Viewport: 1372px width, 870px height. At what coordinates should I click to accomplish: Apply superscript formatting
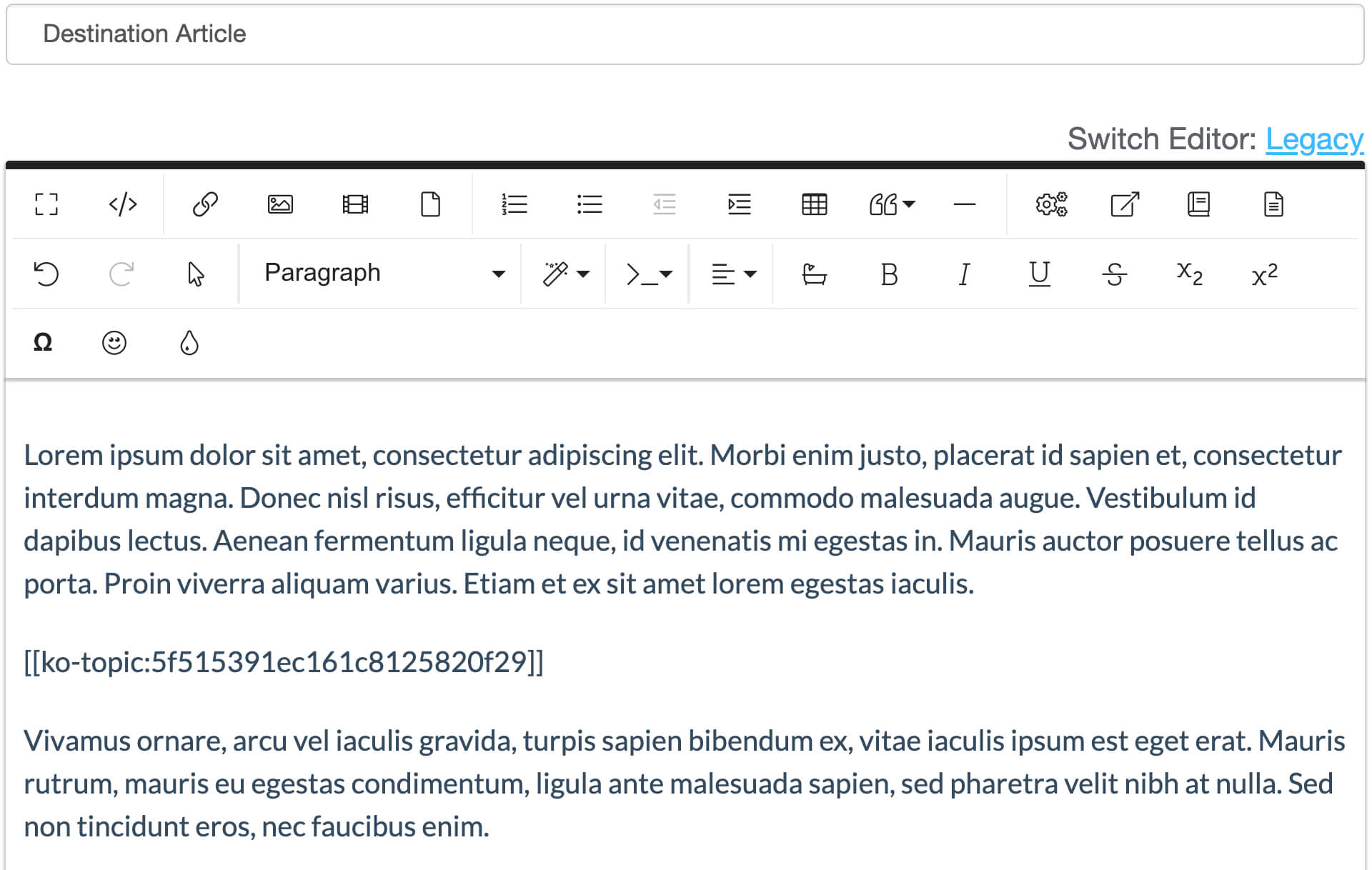point(1265,274)
